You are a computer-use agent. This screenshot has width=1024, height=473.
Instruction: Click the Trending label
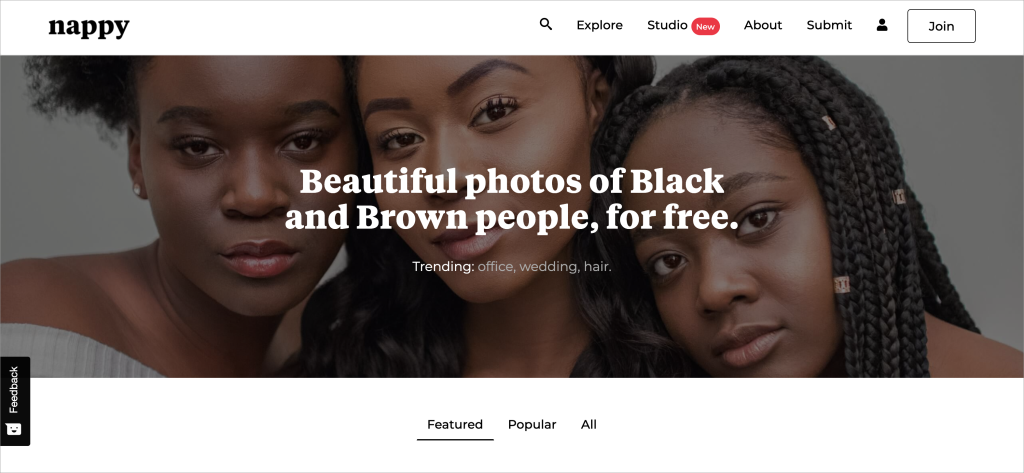pyautogui.click(x=443, y=267)
